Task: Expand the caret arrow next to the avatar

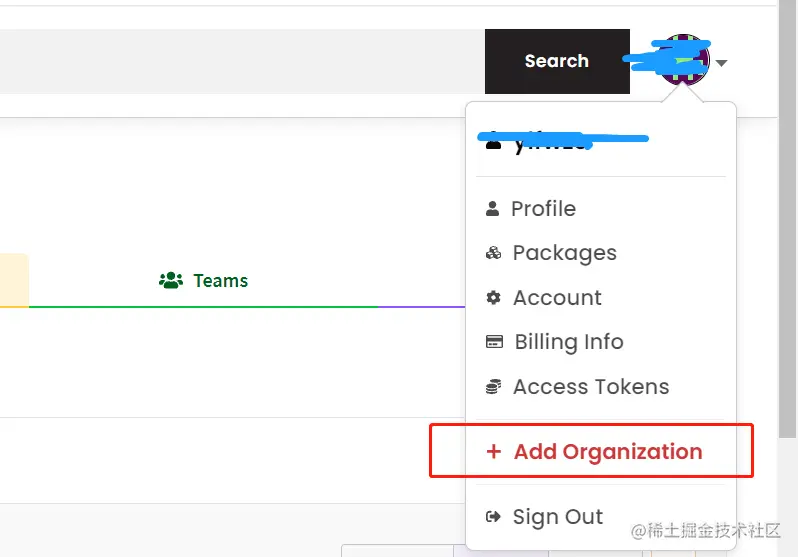Action: coord(722,64)
